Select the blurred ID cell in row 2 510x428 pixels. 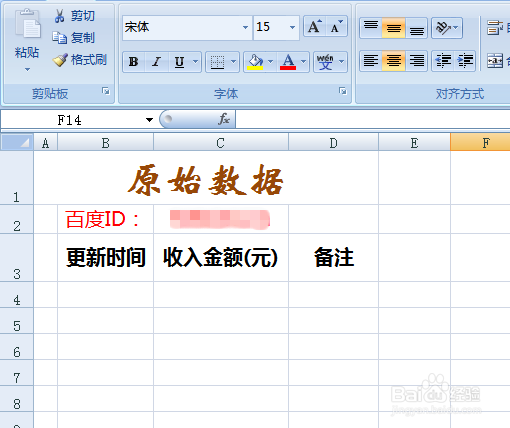tap(221, 219)
